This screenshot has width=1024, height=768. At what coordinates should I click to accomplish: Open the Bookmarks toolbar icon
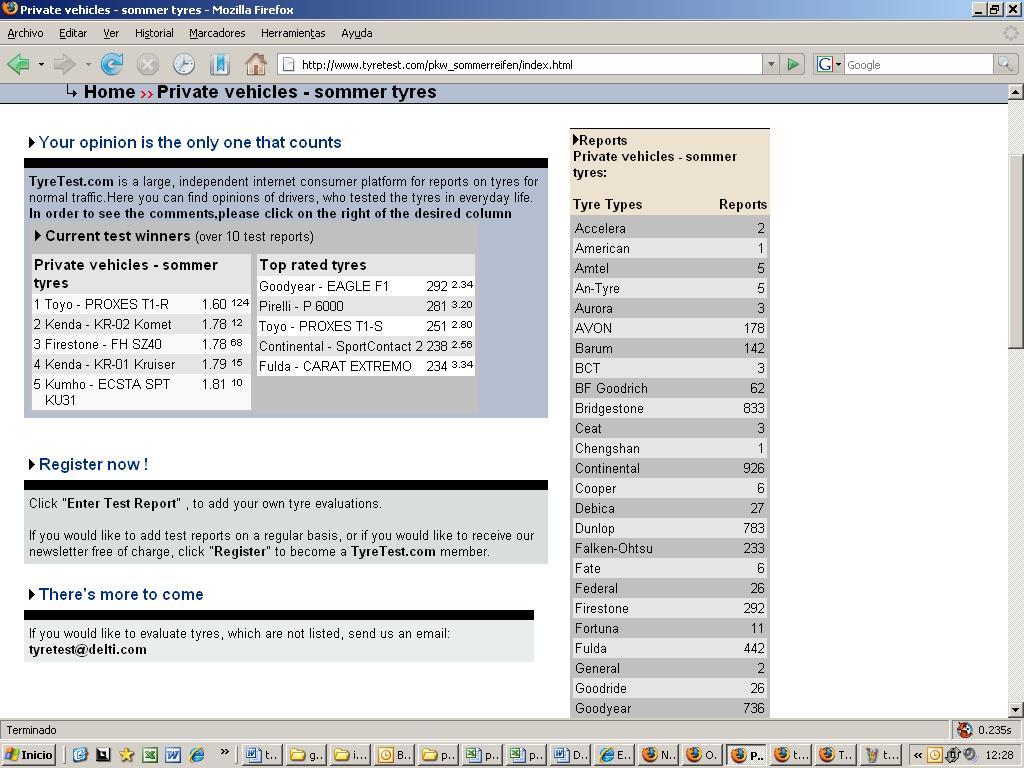(x=219, y=65)
